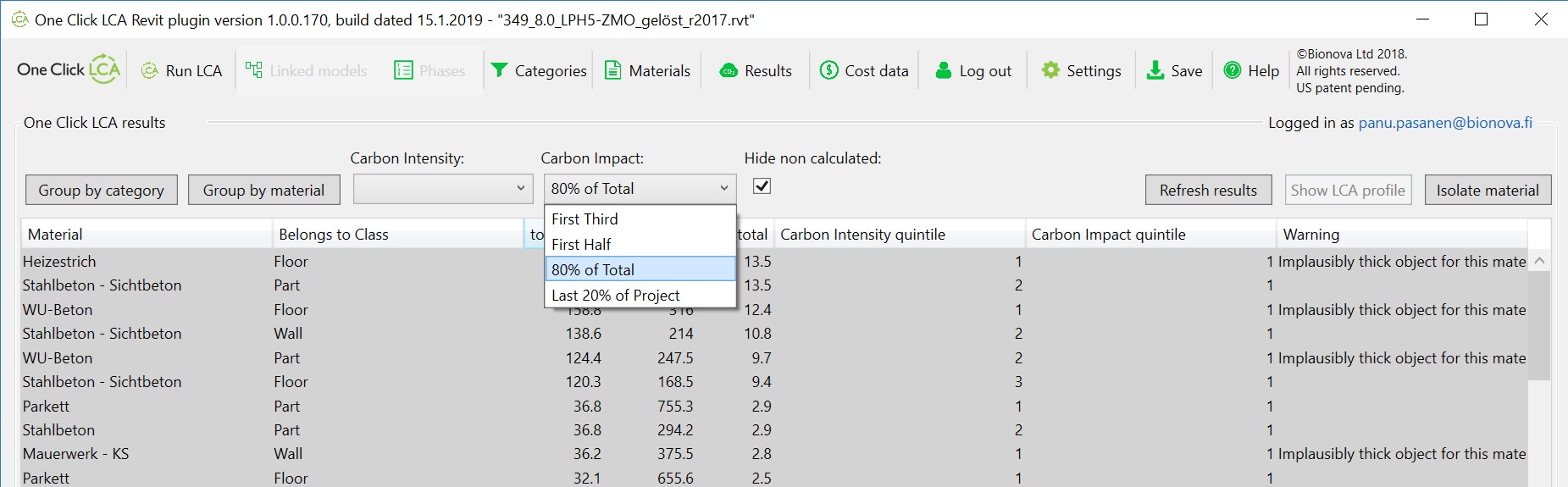Screen dimensions: 1568x487
Task: Click Parkett Part row with 755.3
Action: (774, 406)
